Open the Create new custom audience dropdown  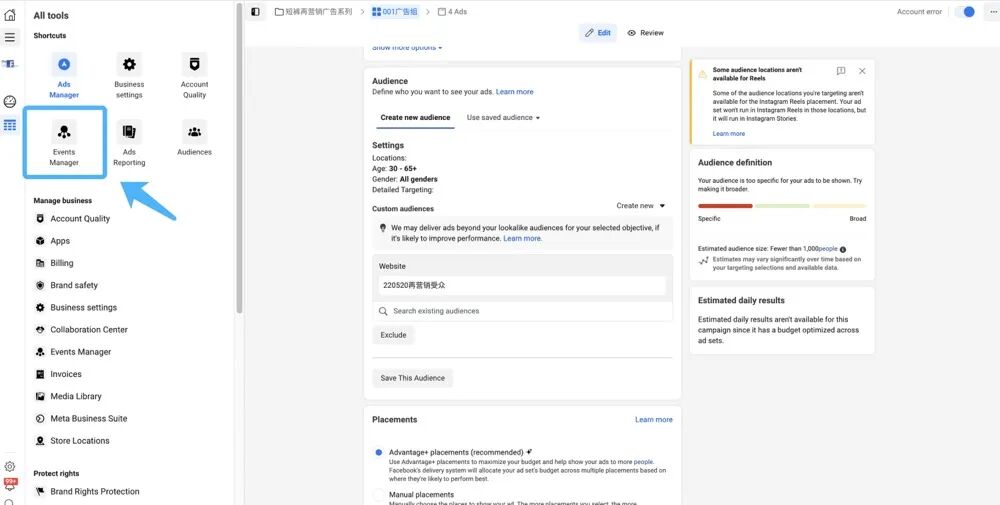click(x=640, y=206)
